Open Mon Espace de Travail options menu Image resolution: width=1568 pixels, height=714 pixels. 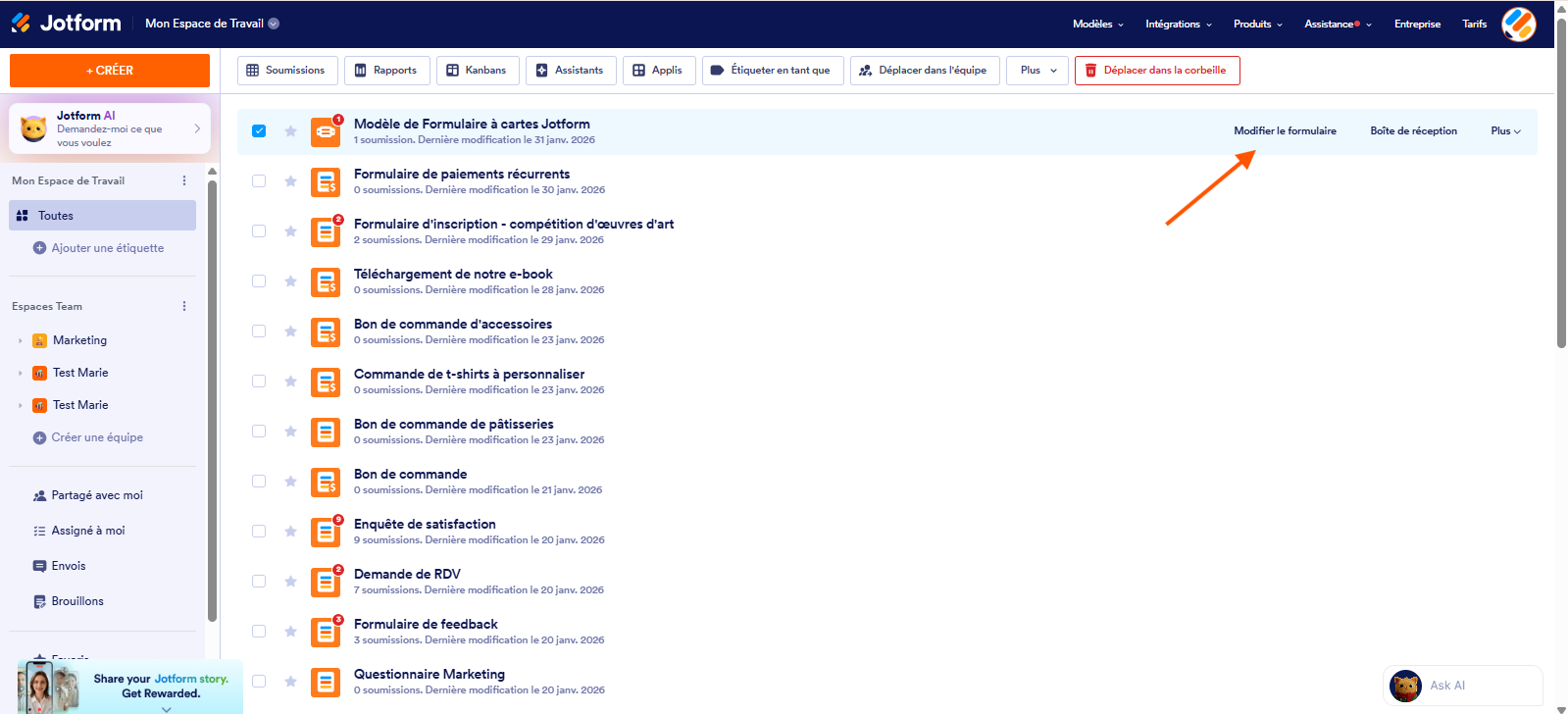click(184, 180)
